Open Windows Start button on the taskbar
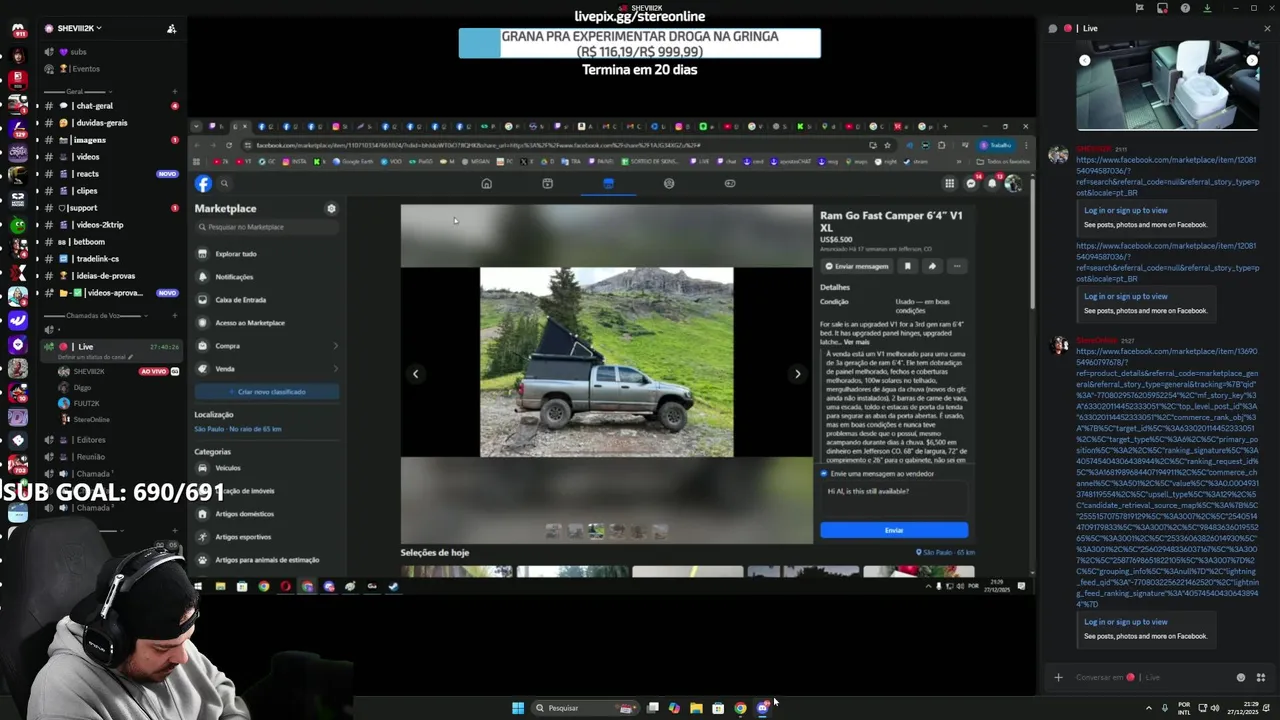 518,708
